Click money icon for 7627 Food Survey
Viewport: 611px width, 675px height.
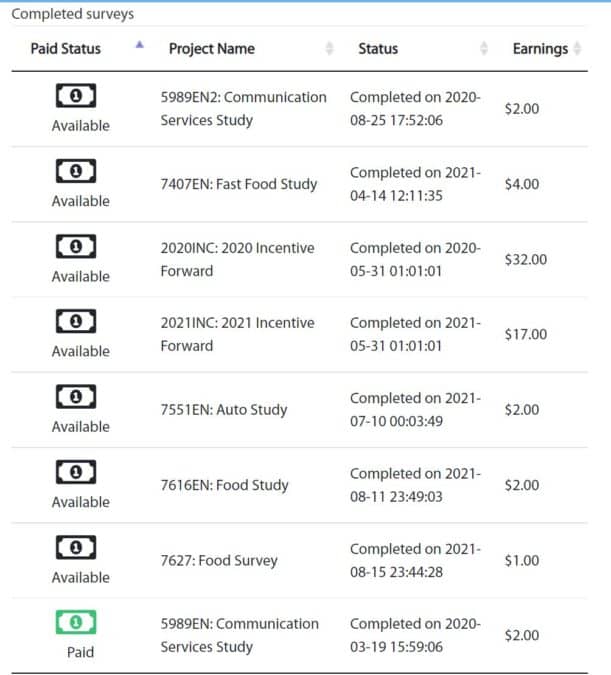[x=76, y=547]
